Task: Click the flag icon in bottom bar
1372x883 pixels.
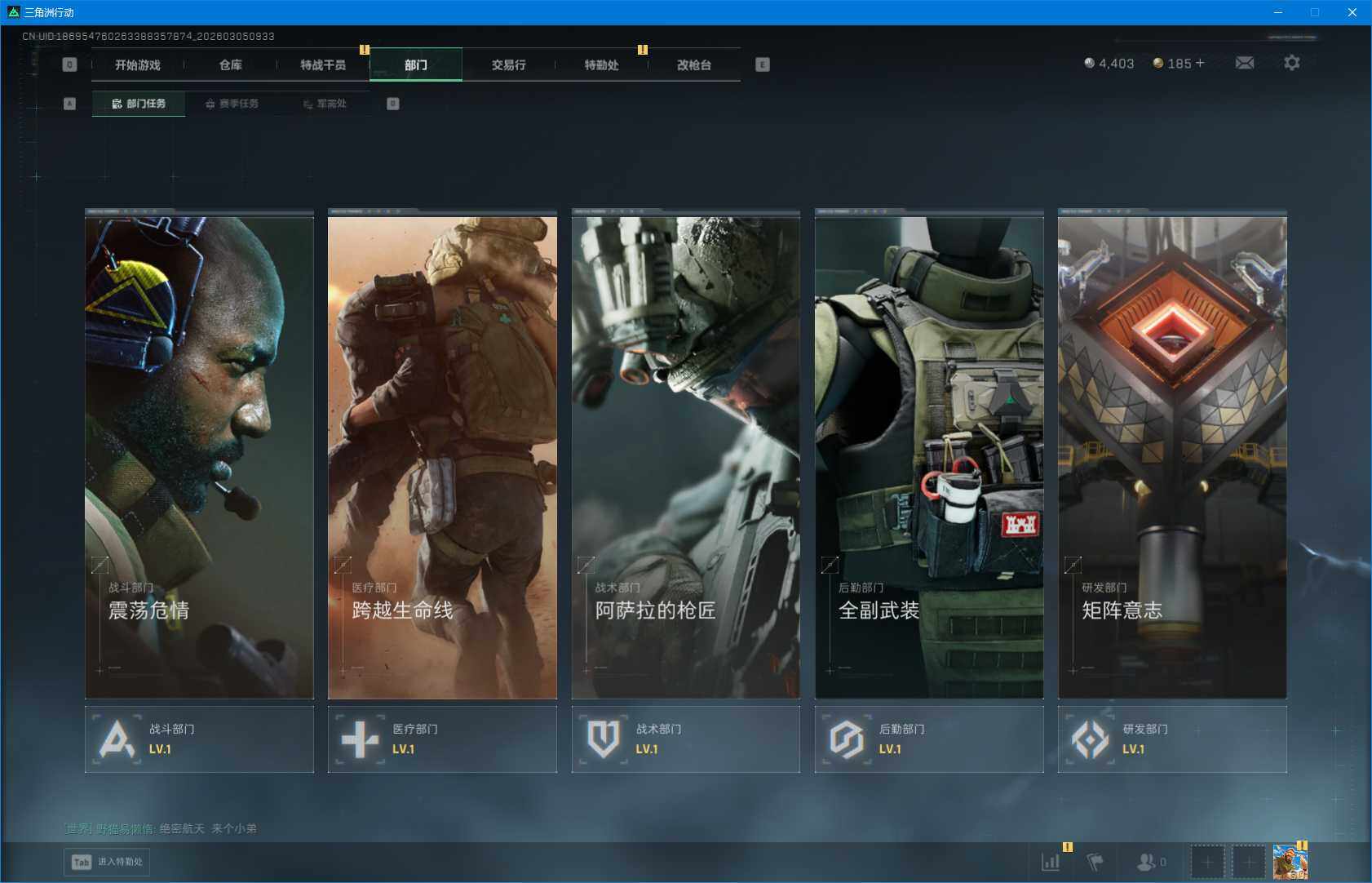Action: pyautogui.click(x=1095, y=861)
